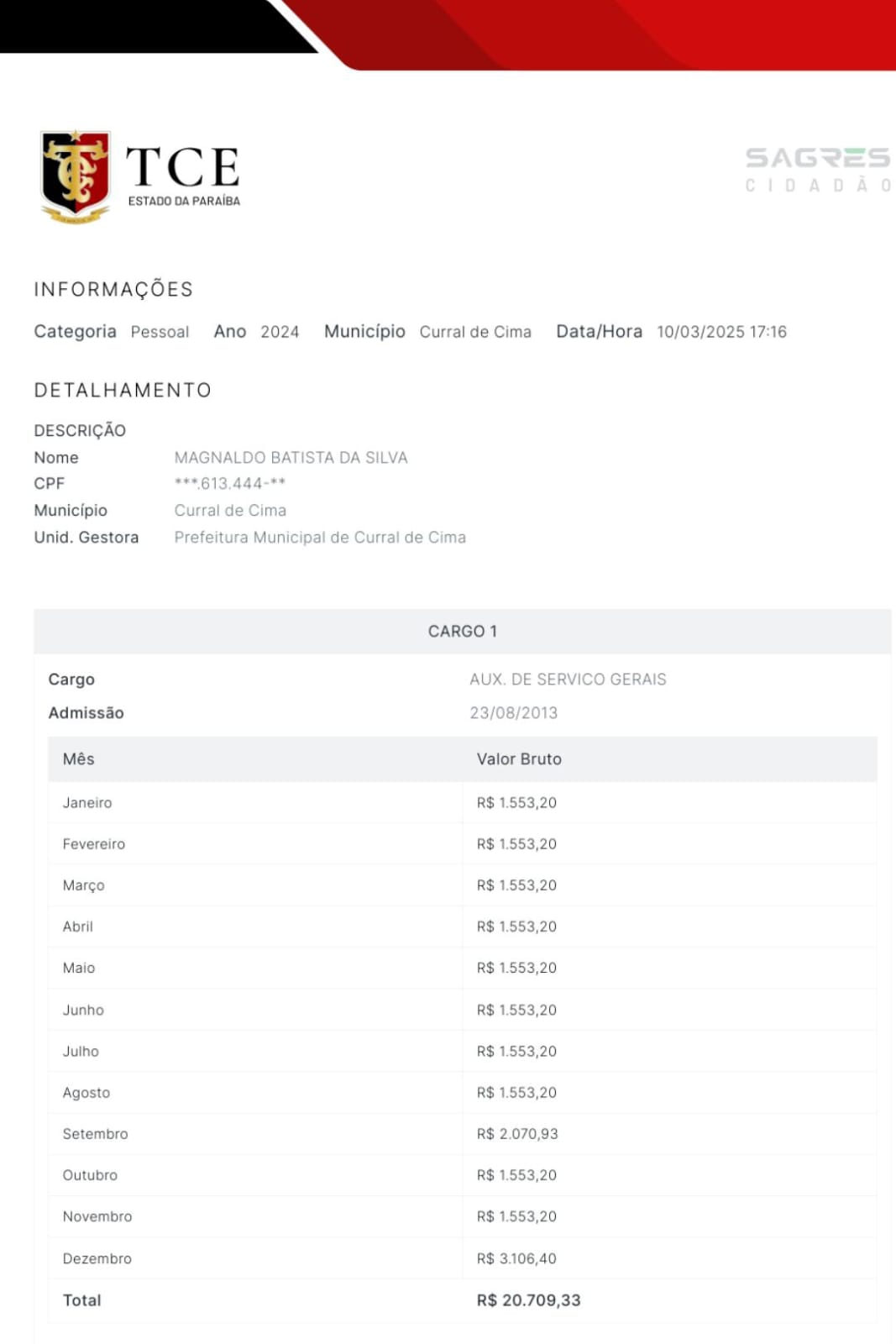Click the AUX. DE SERVICO GERAIS cargo
The width and height of the screenshot is (896, 1344).
point(568,680)
